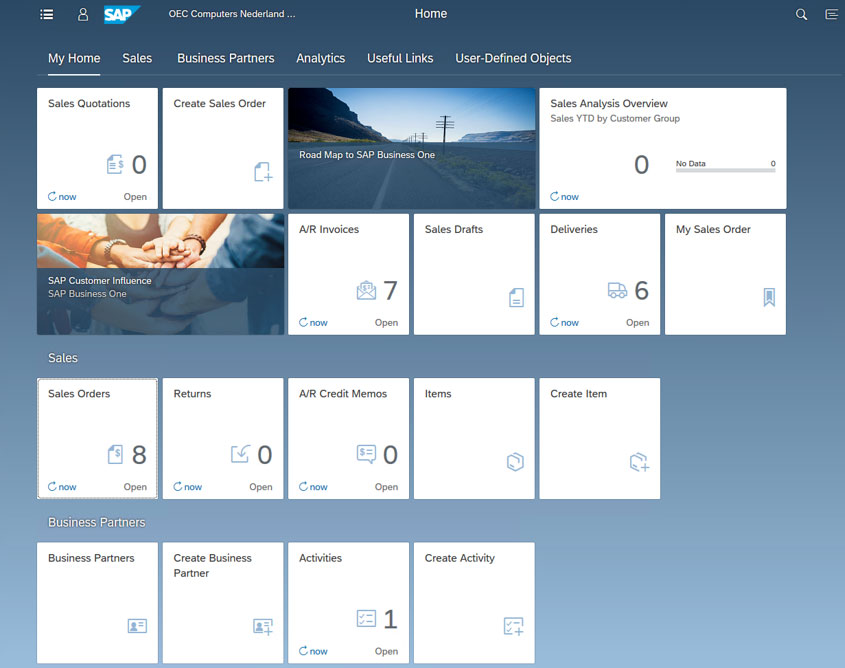Open the Sales Quotations tile title
The width and height of the screenshot is (845, 668).
click(89, 103)
